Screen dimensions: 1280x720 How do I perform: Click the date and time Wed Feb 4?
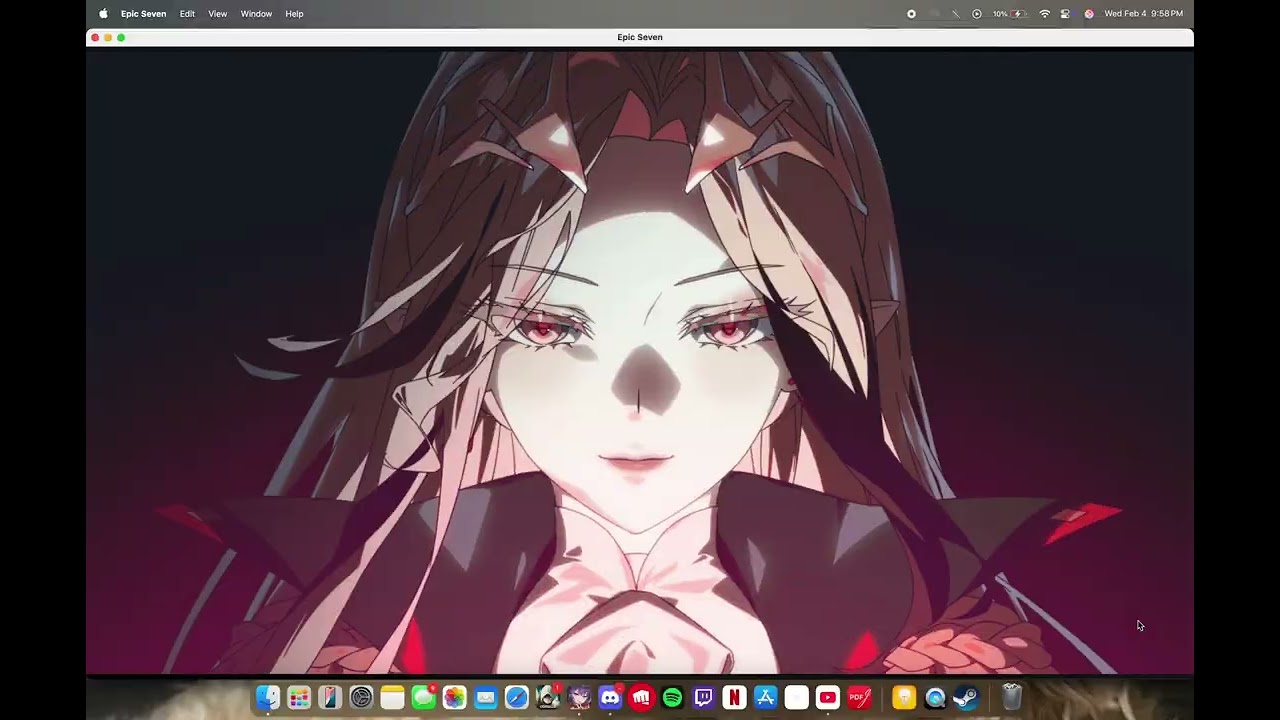(1143, 14)
